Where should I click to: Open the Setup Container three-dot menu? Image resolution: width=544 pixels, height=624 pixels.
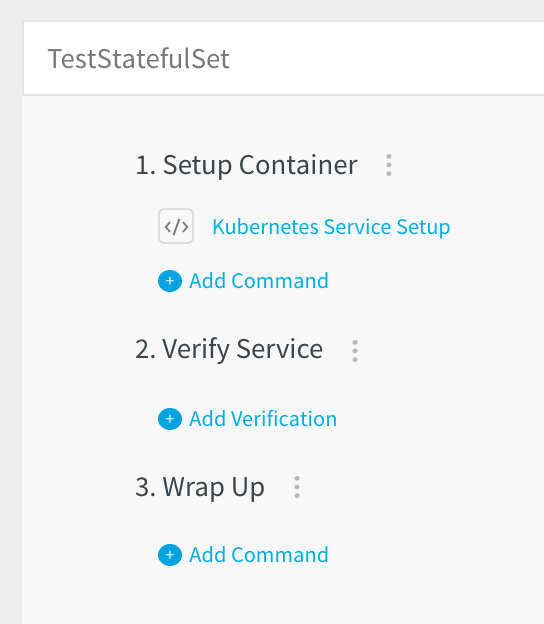389,165
